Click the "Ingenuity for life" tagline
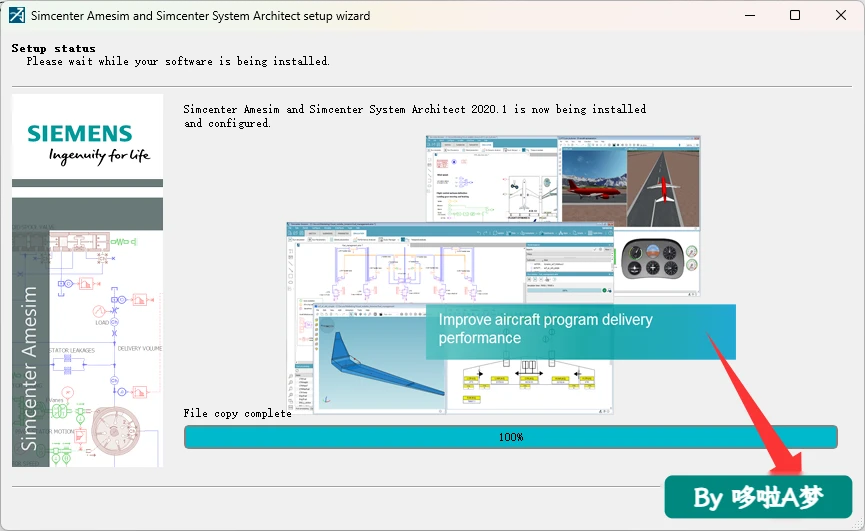 tap(99, 155)
